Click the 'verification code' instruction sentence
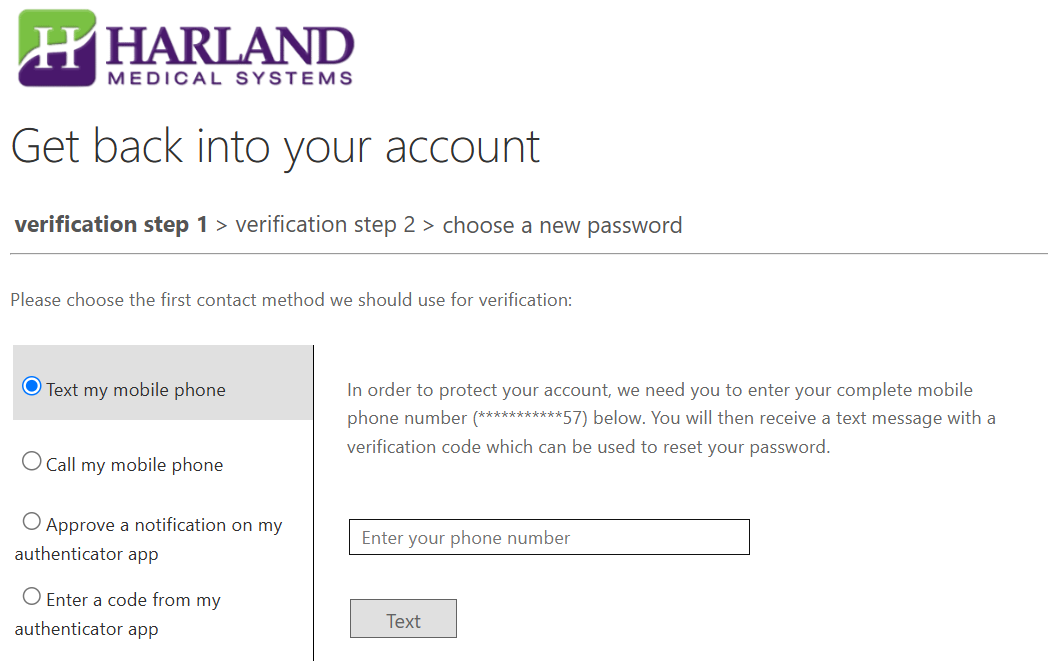 coord(588,447)
